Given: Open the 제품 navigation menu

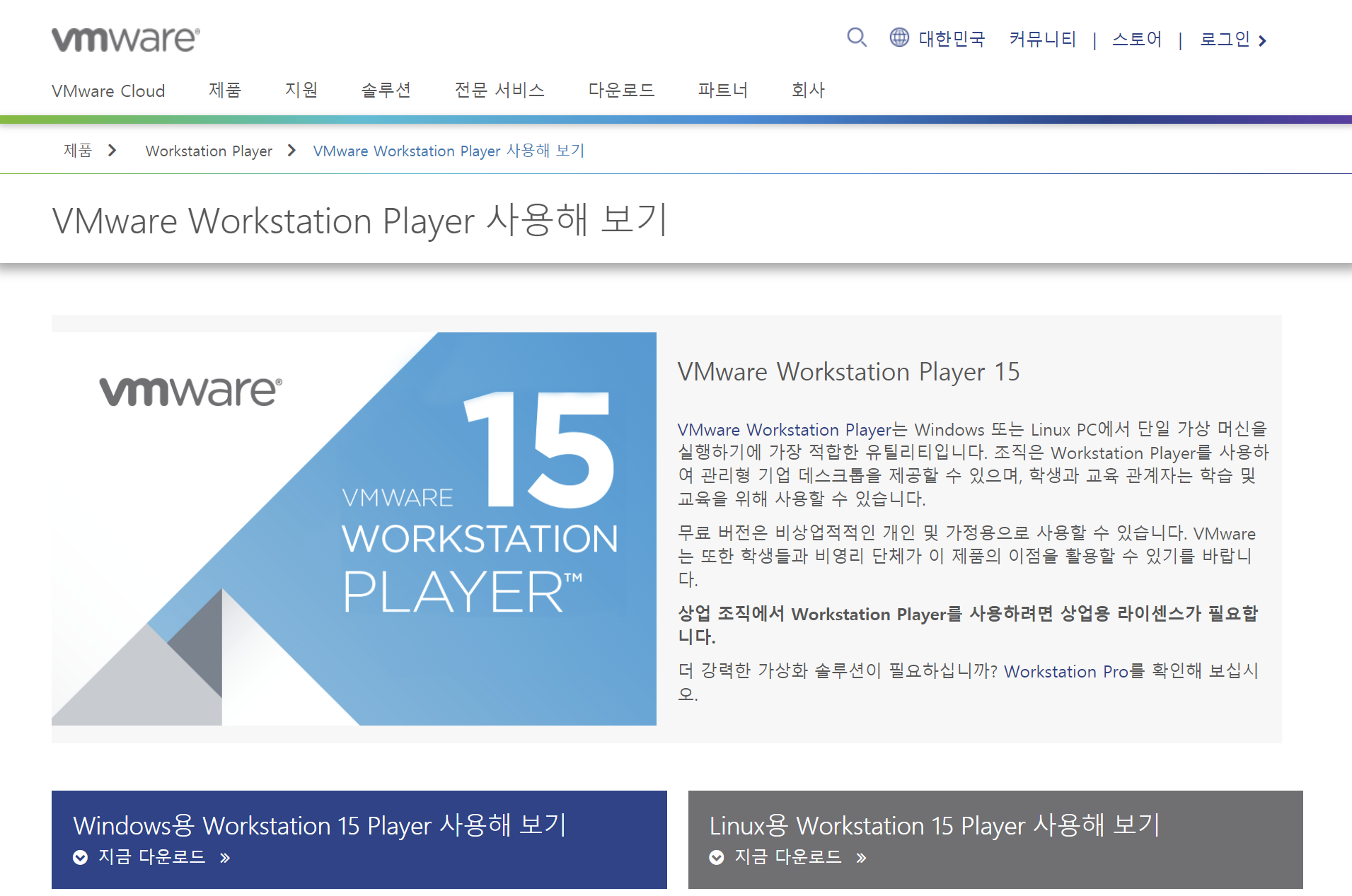Looking at the screenshot, I should [225, 91].
